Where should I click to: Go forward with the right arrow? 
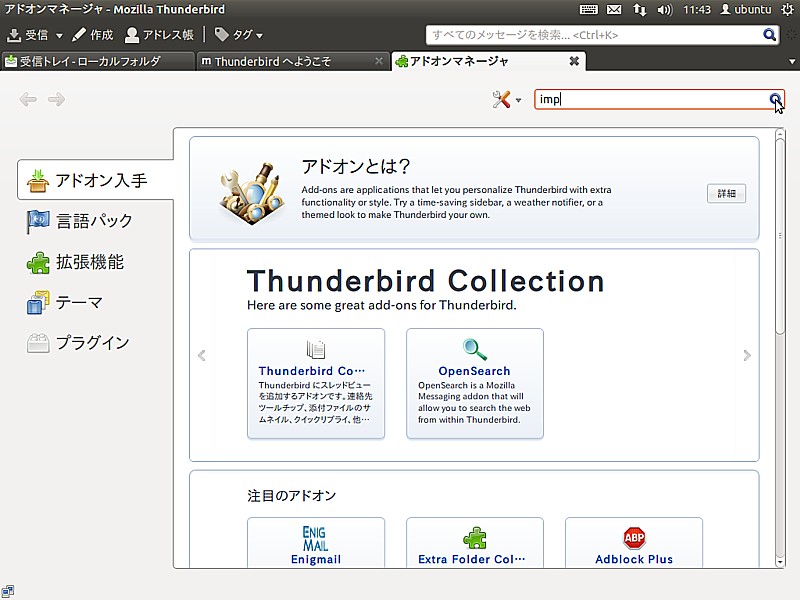56,99
